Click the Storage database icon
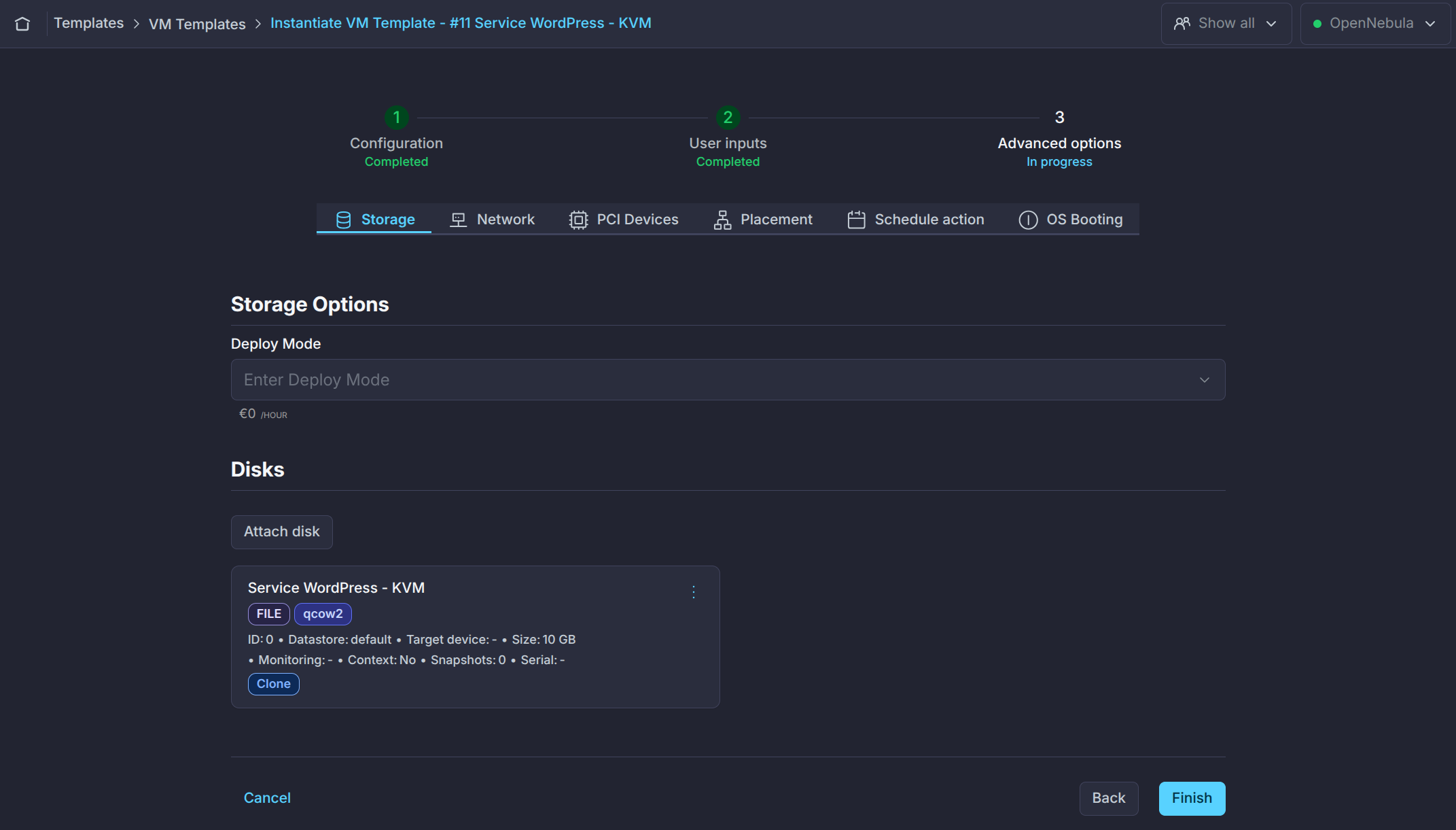Image resolution: width=1456 pixels, height=830 pixels. click(344, 220)
